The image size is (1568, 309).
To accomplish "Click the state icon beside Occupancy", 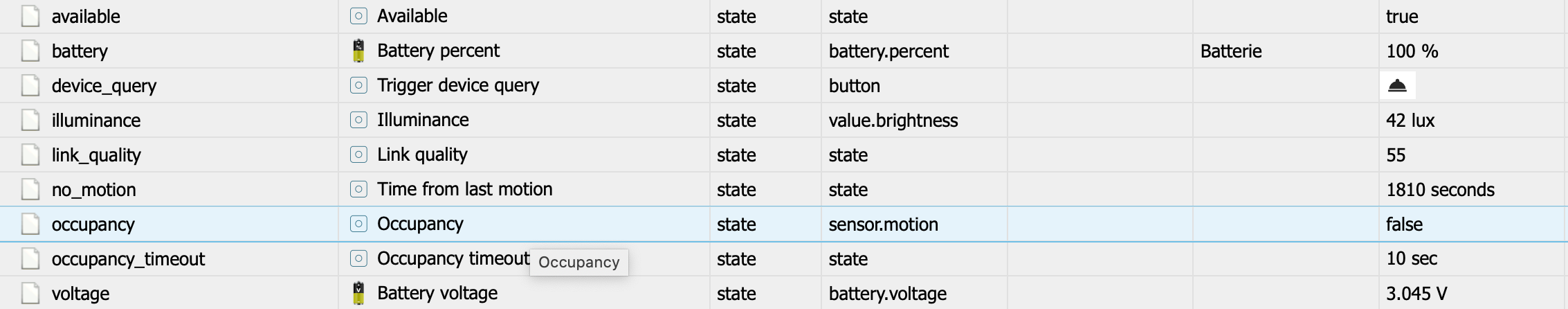I will 358,224.
